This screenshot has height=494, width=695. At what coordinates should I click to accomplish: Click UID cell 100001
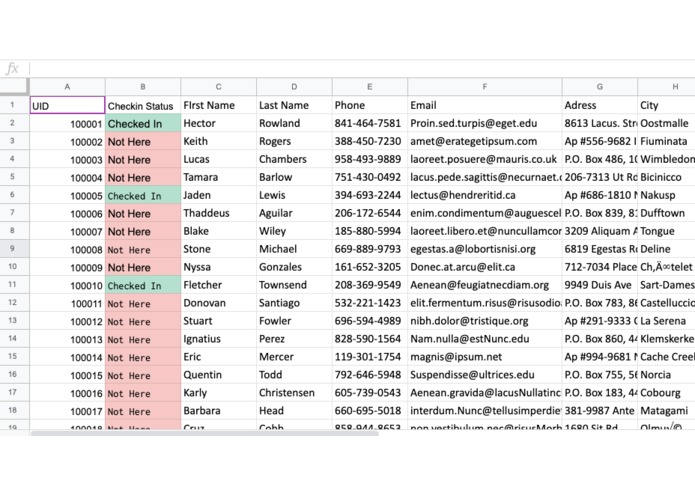tap(67, 123)
